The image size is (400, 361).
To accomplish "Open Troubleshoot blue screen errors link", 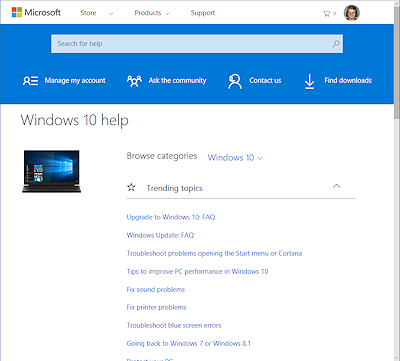I will (174, 325).
